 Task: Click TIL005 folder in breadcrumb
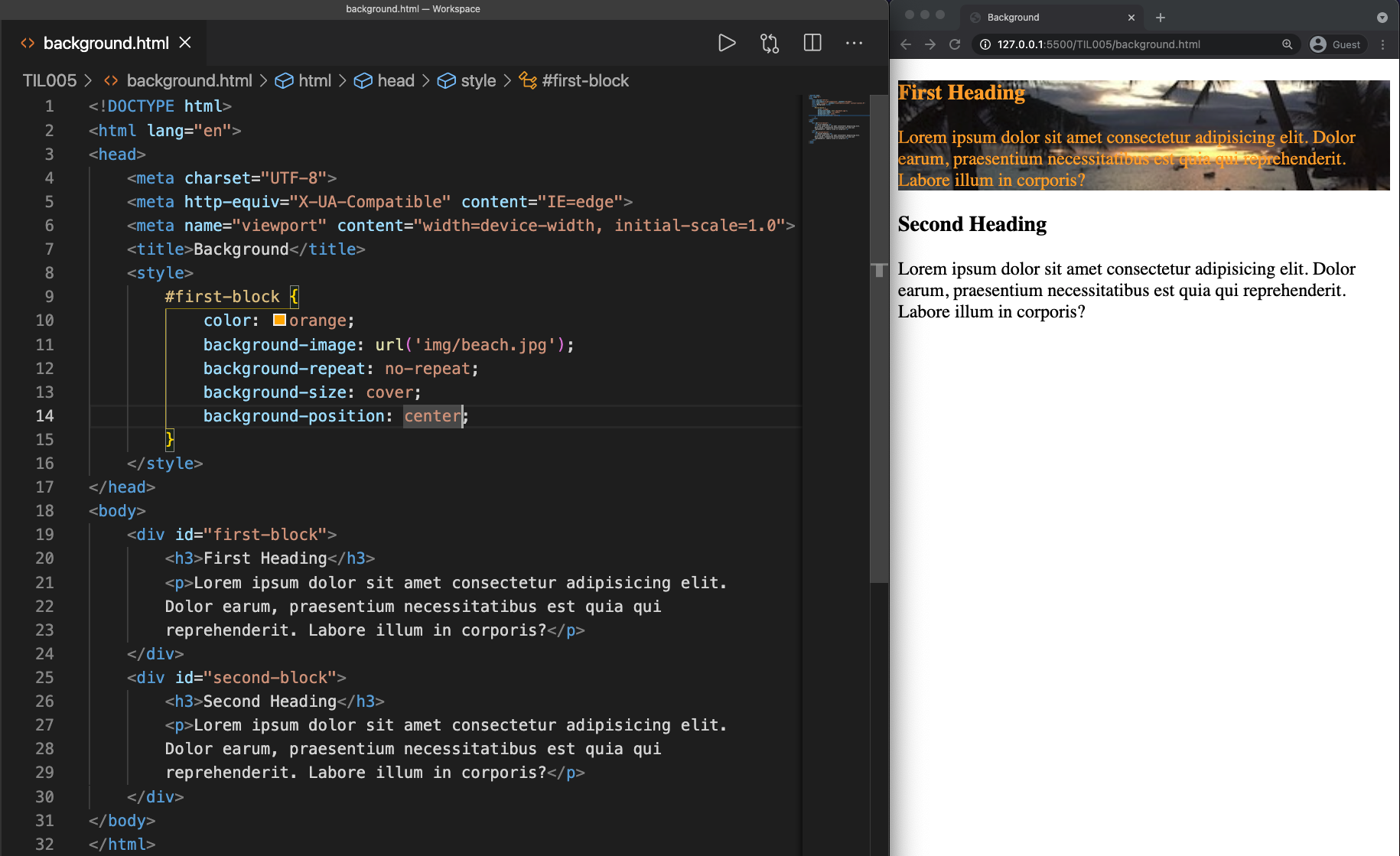click(50, 80)
